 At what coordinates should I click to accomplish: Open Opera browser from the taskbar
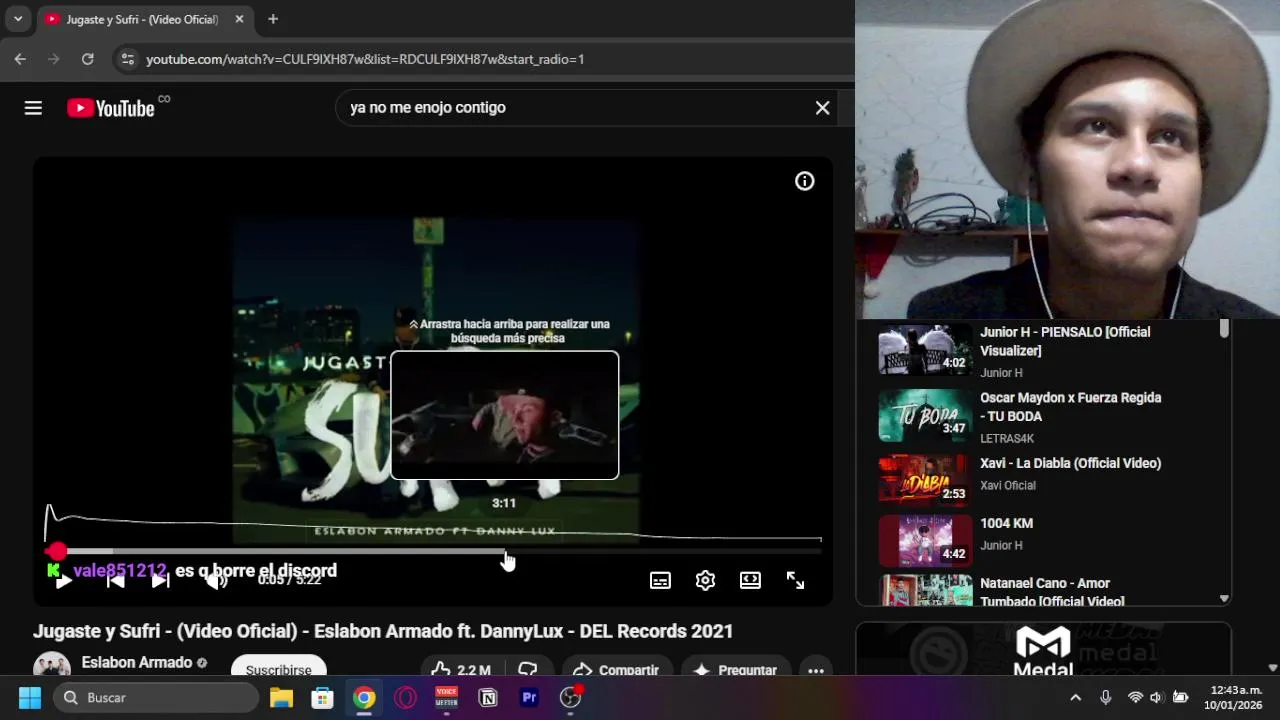tap(405, 698)
